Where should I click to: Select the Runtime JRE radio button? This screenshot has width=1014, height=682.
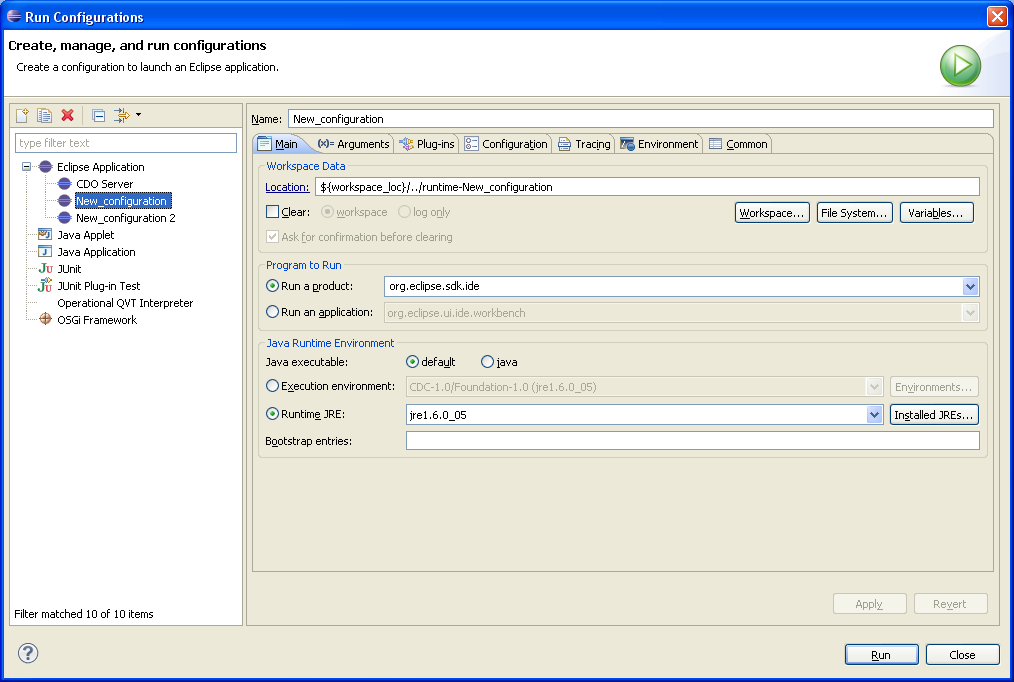pyautogui.click(x=272, y=414)
